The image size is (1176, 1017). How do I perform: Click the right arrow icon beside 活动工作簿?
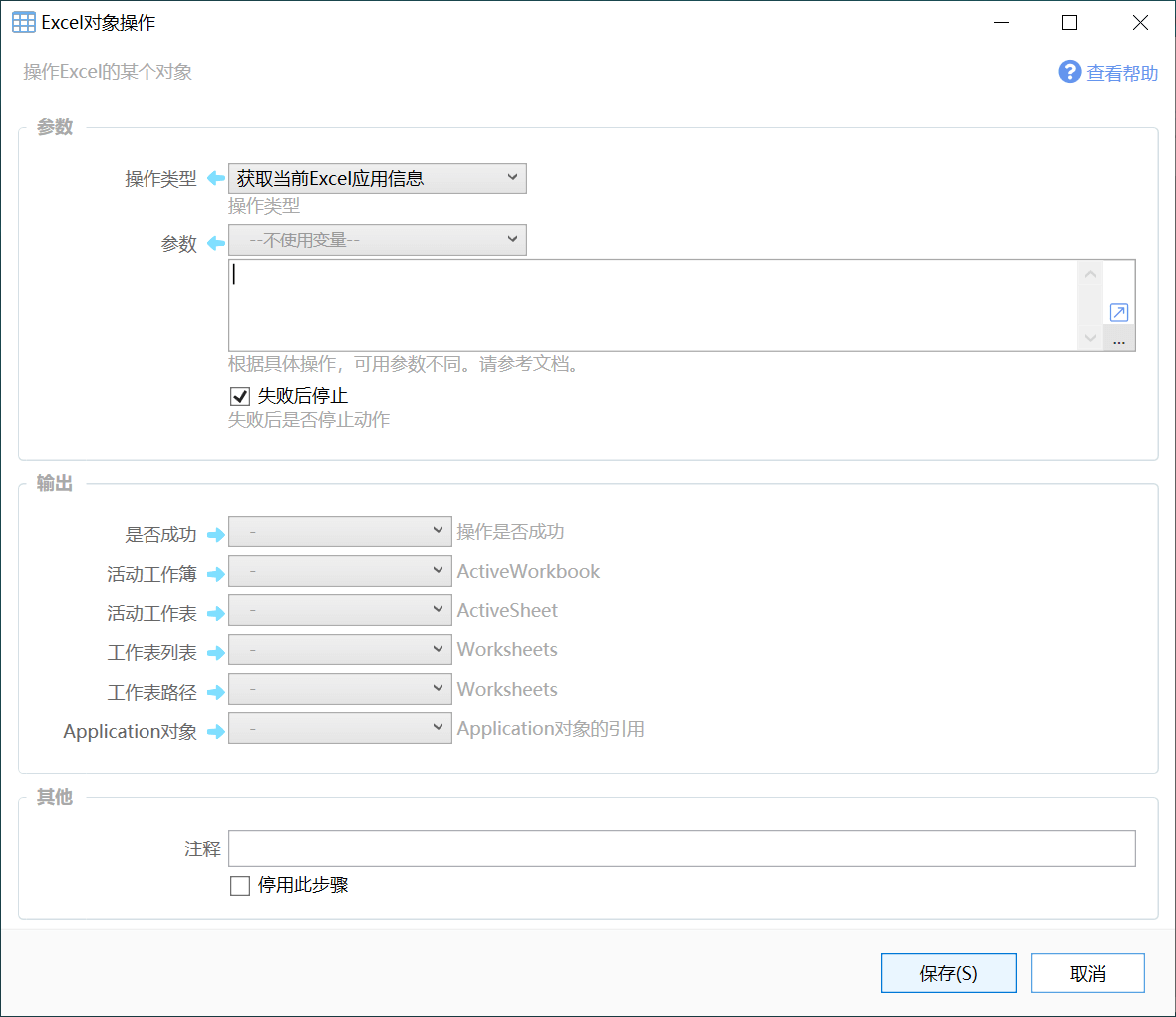click(x=216, y=574)
